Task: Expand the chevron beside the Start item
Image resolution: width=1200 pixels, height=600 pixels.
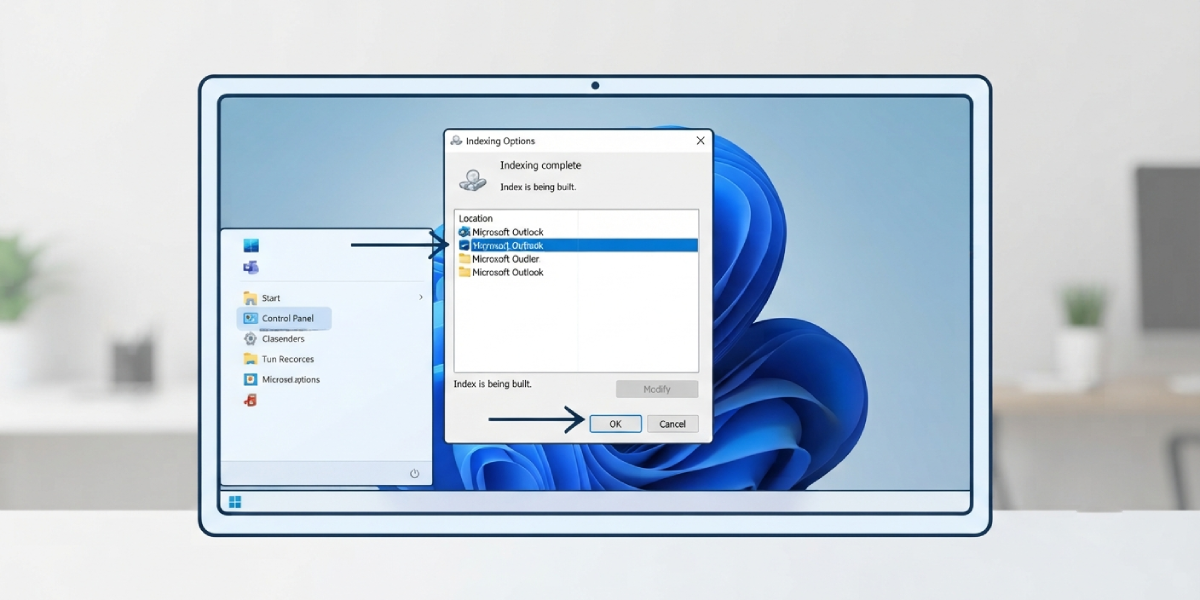Action: point(421,298)
